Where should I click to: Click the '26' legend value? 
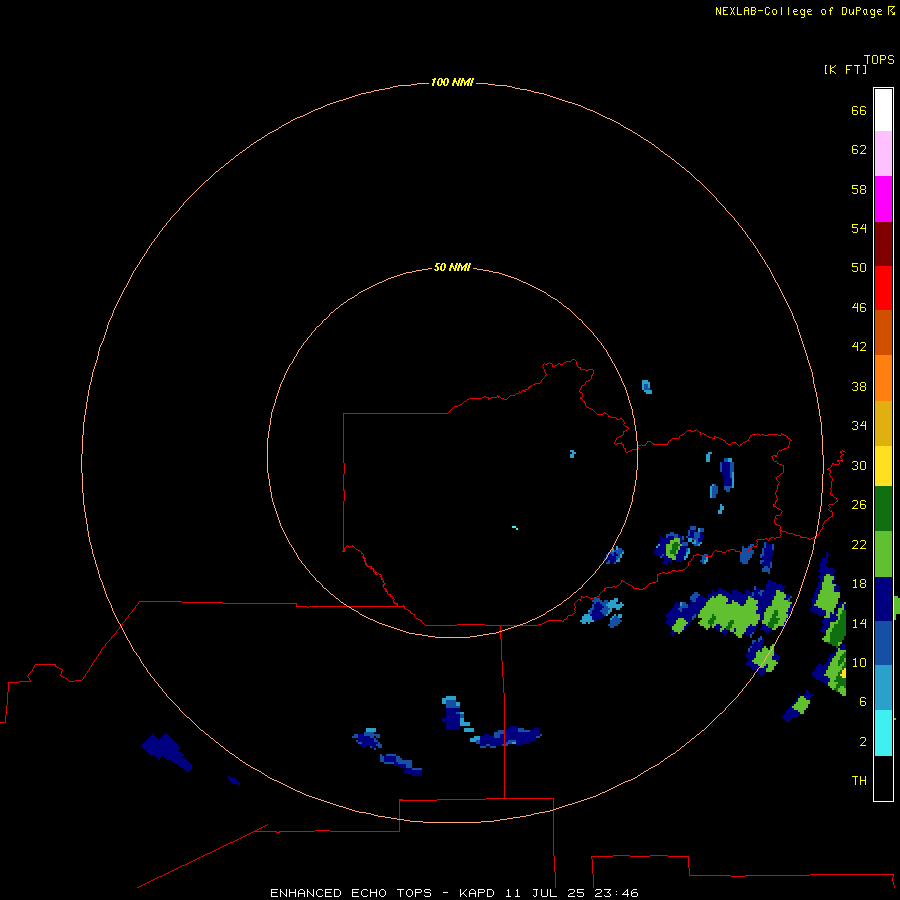[x=859, y=505]
